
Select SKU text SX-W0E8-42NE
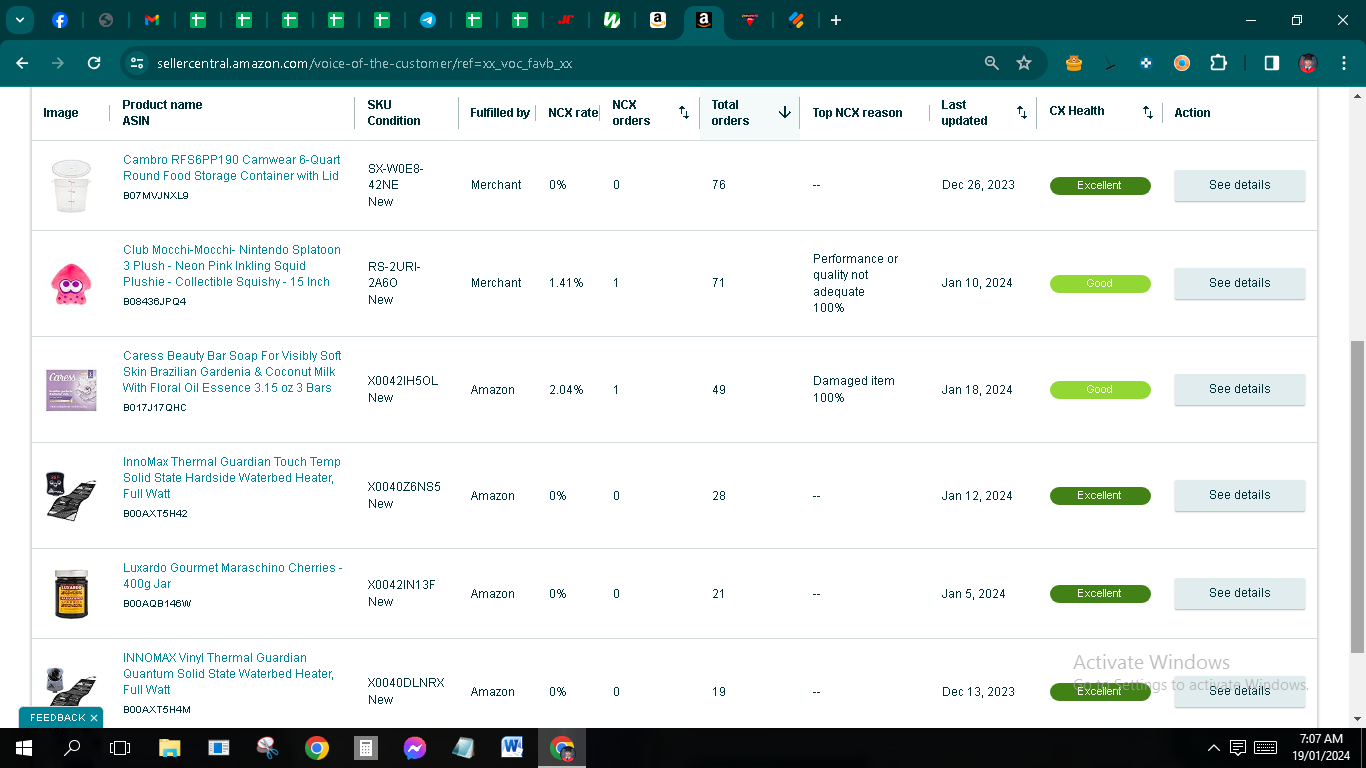click(x=396, y=177)
